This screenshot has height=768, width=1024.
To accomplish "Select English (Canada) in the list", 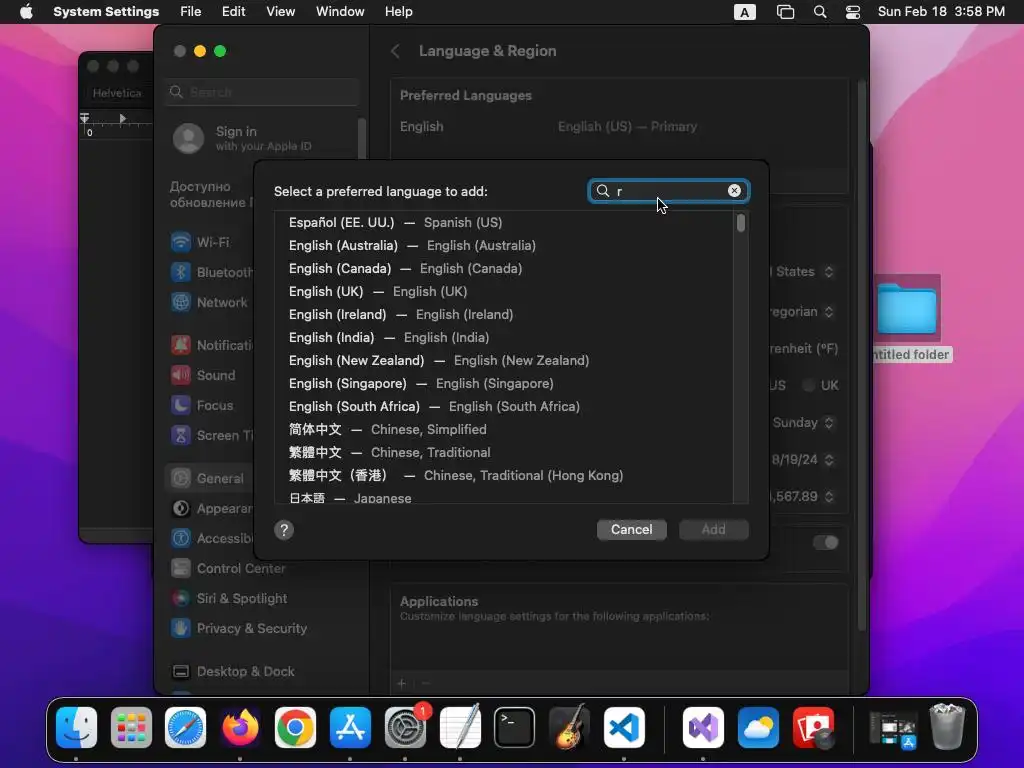I will coord(504,268).
